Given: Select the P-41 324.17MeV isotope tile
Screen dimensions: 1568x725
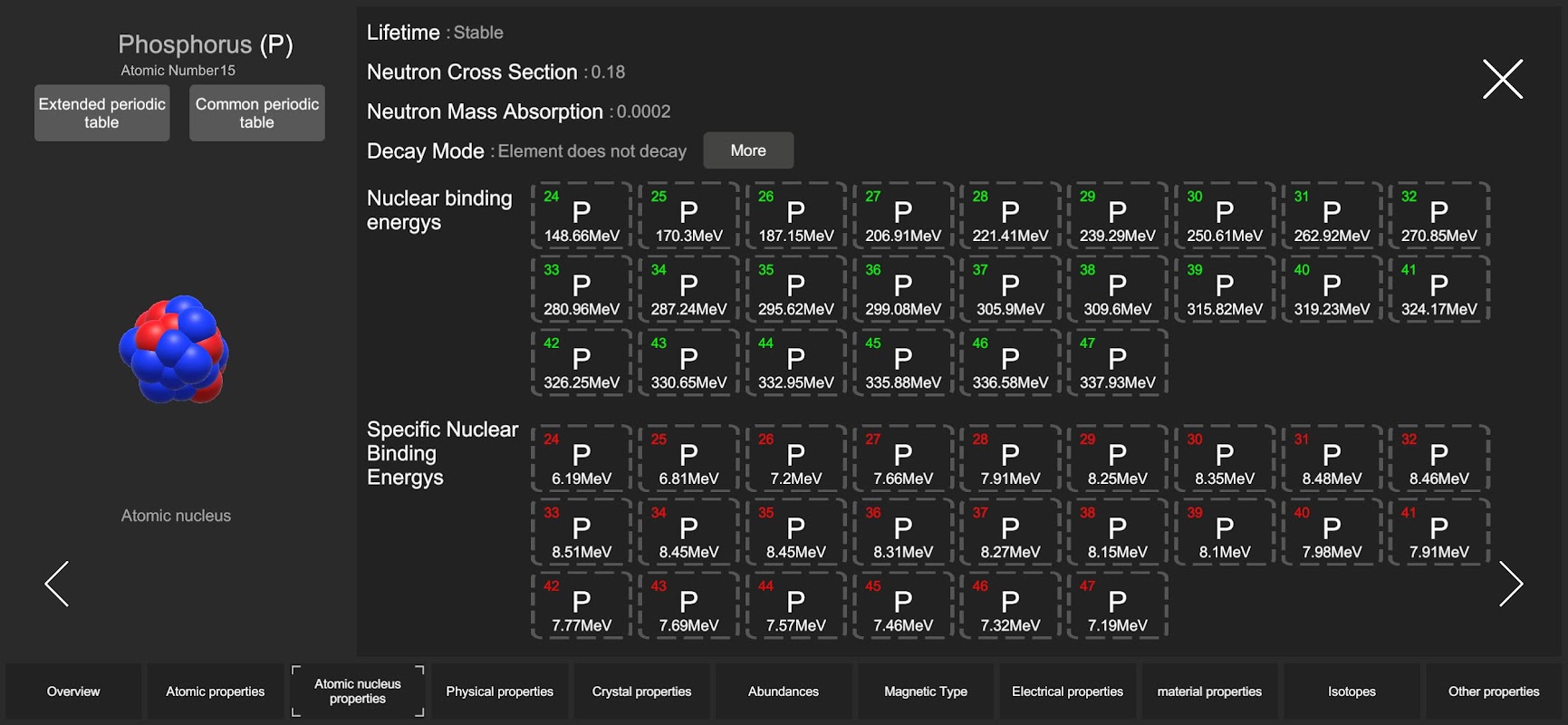Looking at the screenshot, I should click(1438, 289).
